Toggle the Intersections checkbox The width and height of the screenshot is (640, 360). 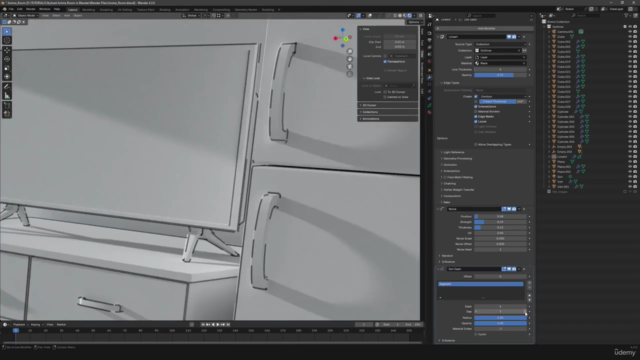[x=476, y=107]
